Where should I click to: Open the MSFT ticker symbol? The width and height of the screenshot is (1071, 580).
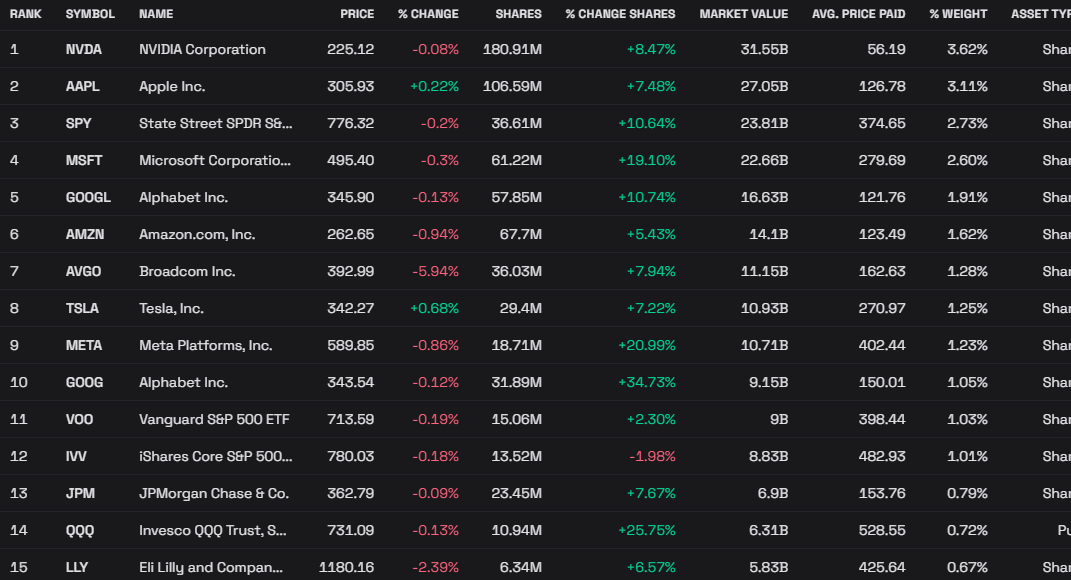[x=84, y=160]
